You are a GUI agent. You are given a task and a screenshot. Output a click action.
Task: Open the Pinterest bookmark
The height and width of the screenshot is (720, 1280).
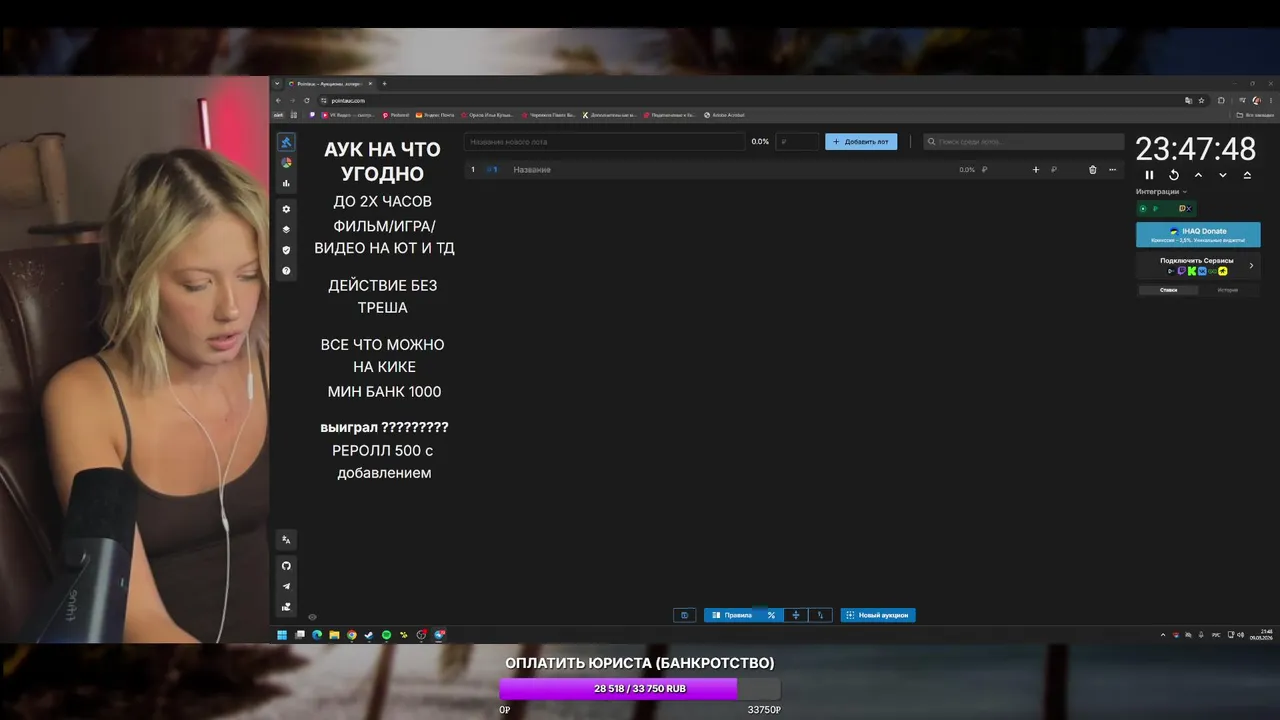[396, 115]
